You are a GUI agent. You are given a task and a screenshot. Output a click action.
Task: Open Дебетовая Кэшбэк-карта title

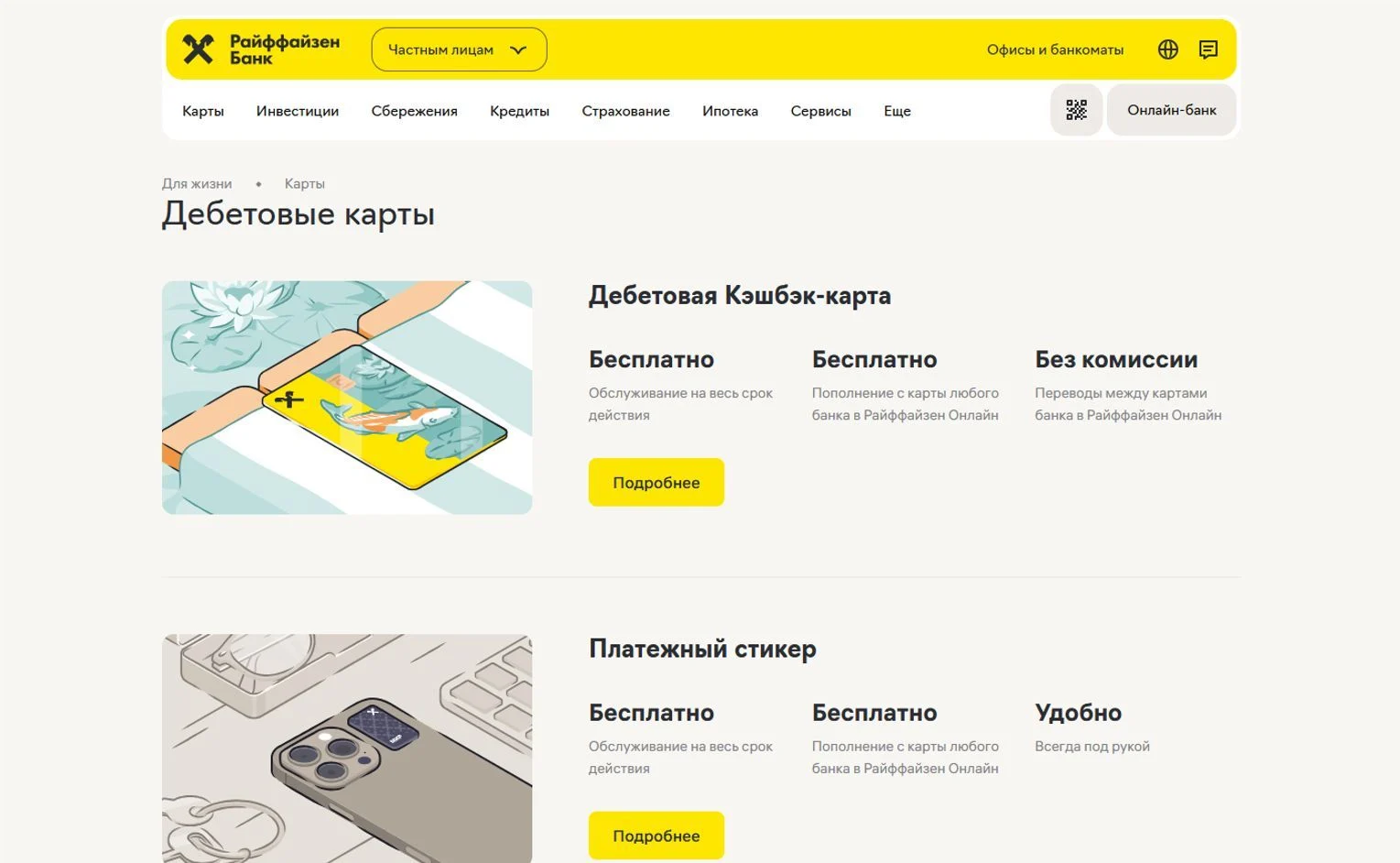click(x=740, y=295)
